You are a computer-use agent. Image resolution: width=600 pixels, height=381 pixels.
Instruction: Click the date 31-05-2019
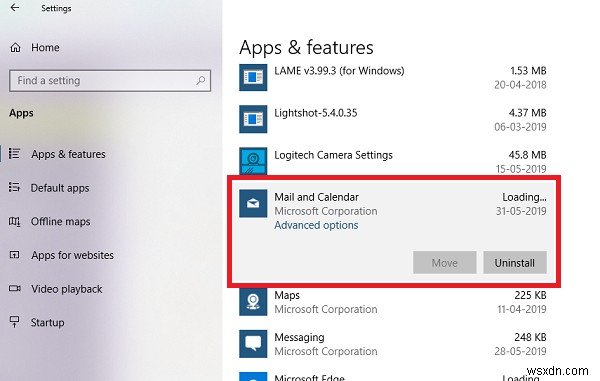point(521,211)
